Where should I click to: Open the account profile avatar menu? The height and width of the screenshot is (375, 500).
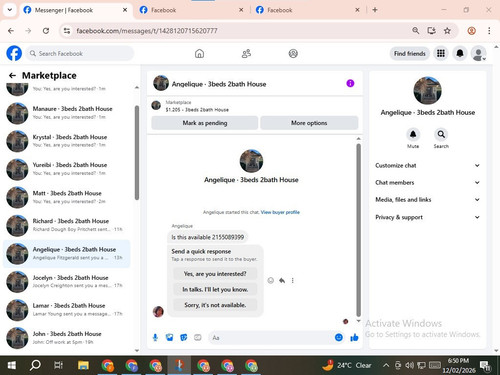(x=478, y=53)
